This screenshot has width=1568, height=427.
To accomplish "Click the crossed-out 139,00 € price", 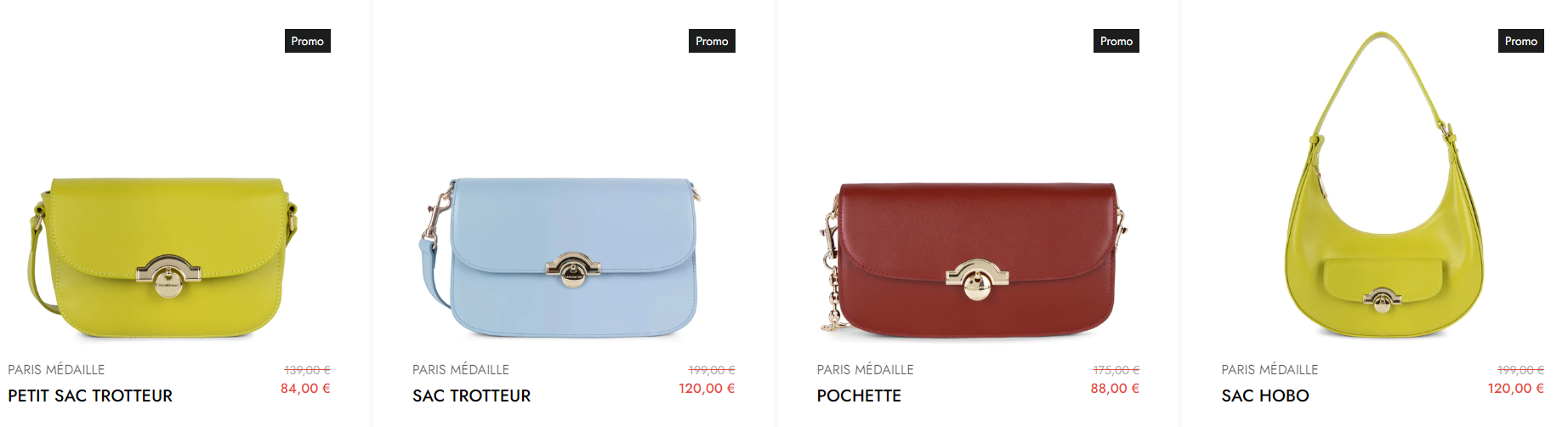I will [x=307, y=370].
